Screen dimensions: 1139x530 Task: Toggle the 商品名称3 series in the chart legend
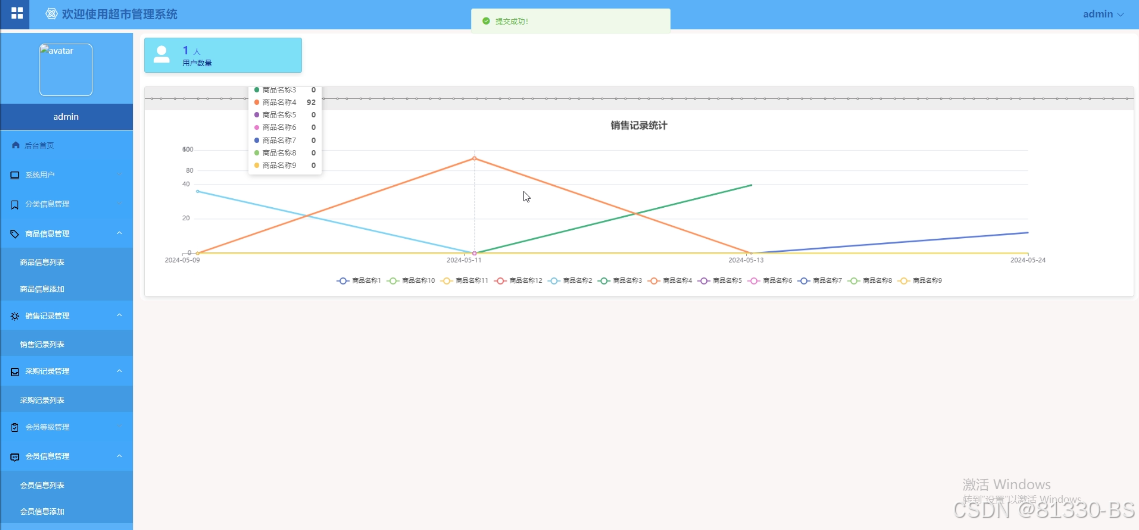pos(620,280)
